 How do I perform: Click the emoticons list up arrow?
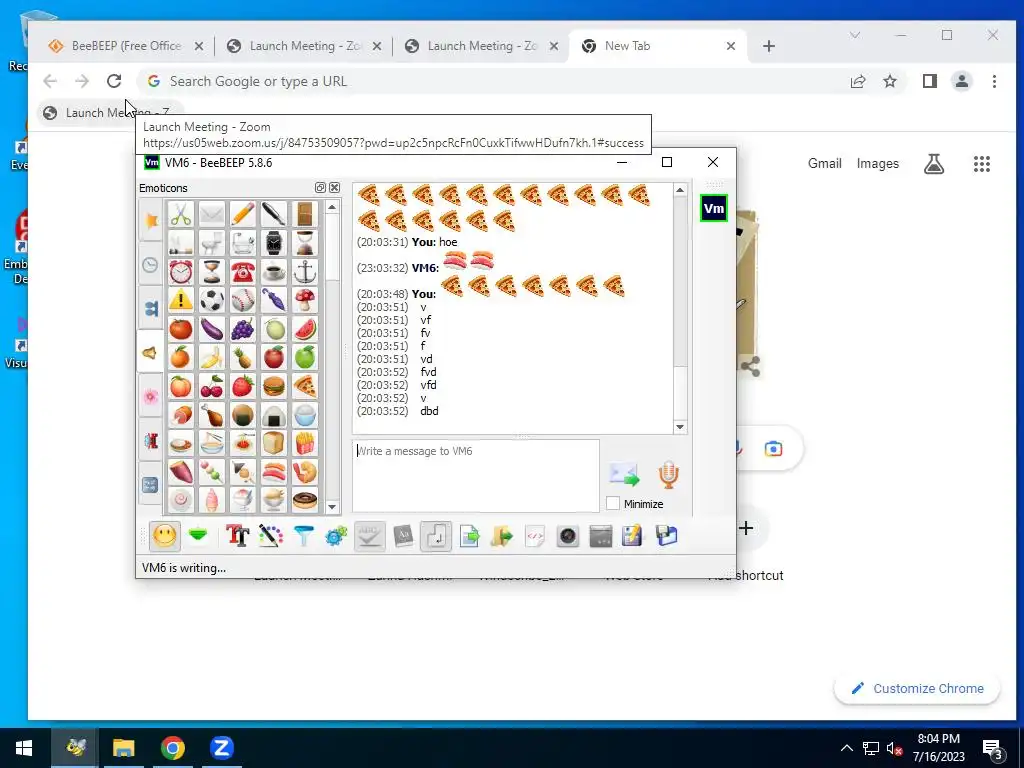tap(332, 207)
